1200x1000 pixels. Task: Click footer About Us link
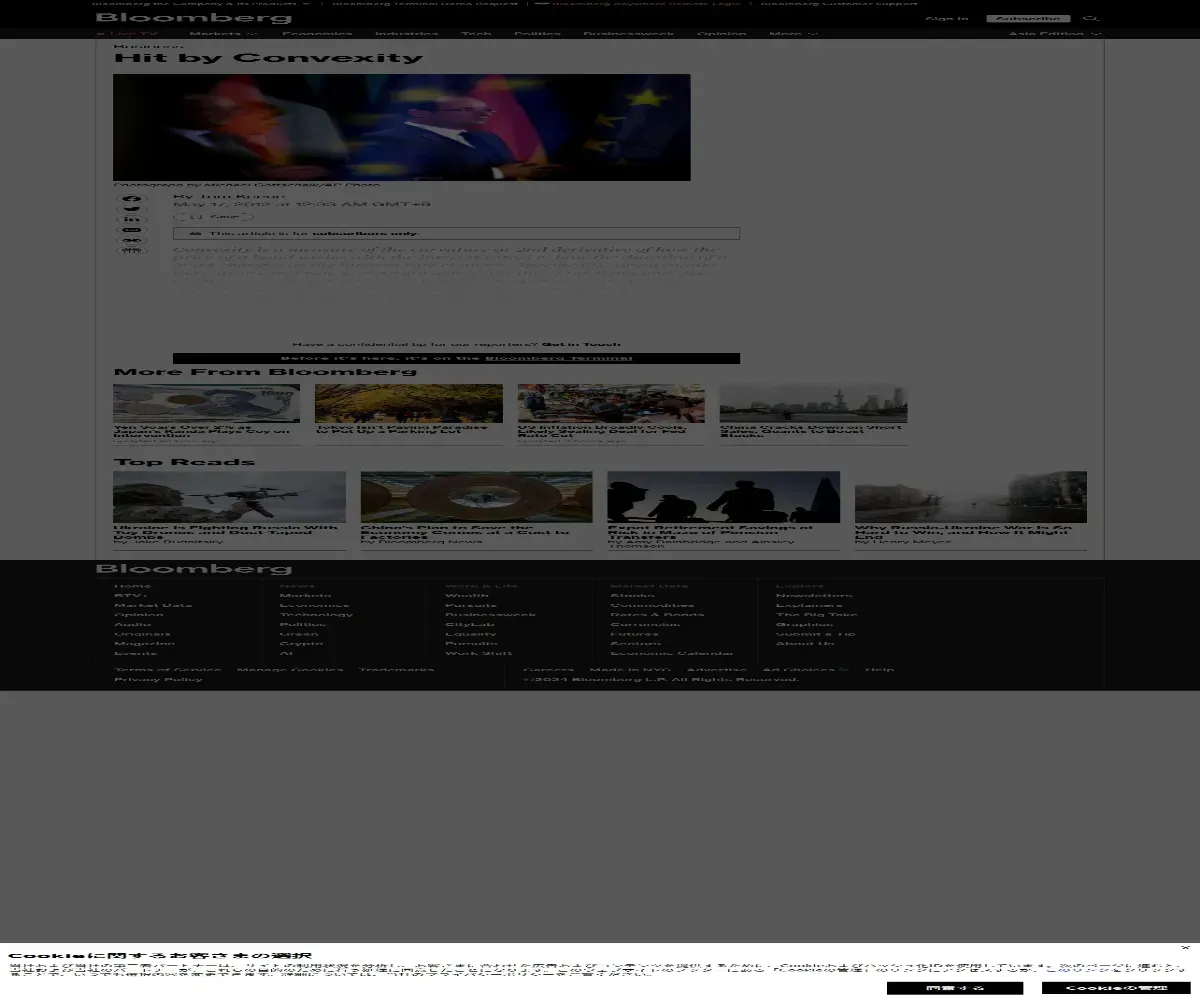pyautogui.click(x=805, y=644)
